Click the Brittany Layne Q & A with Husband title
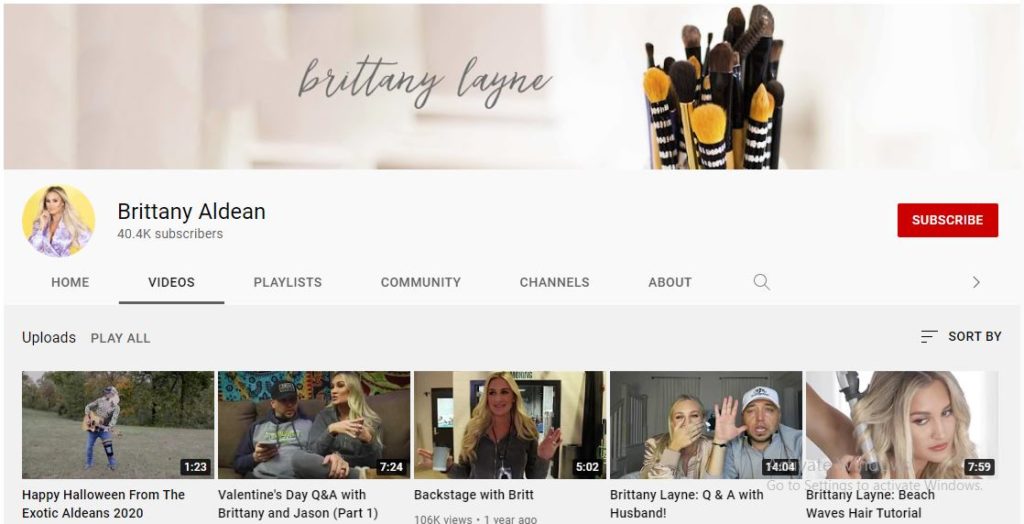Viewport: 1024px width, 524px height. 686,504
